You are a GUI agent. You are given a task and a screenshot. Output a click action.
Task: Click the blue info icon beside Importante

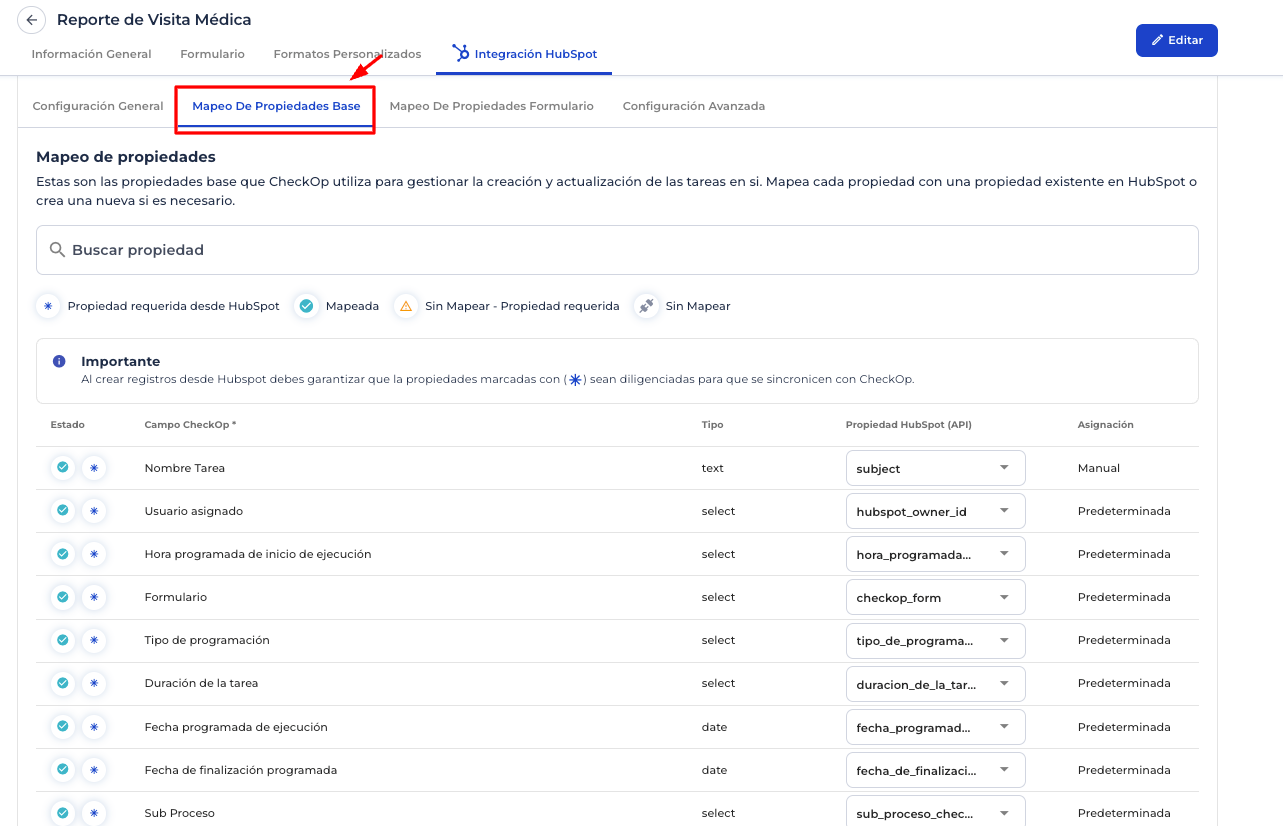59,361
